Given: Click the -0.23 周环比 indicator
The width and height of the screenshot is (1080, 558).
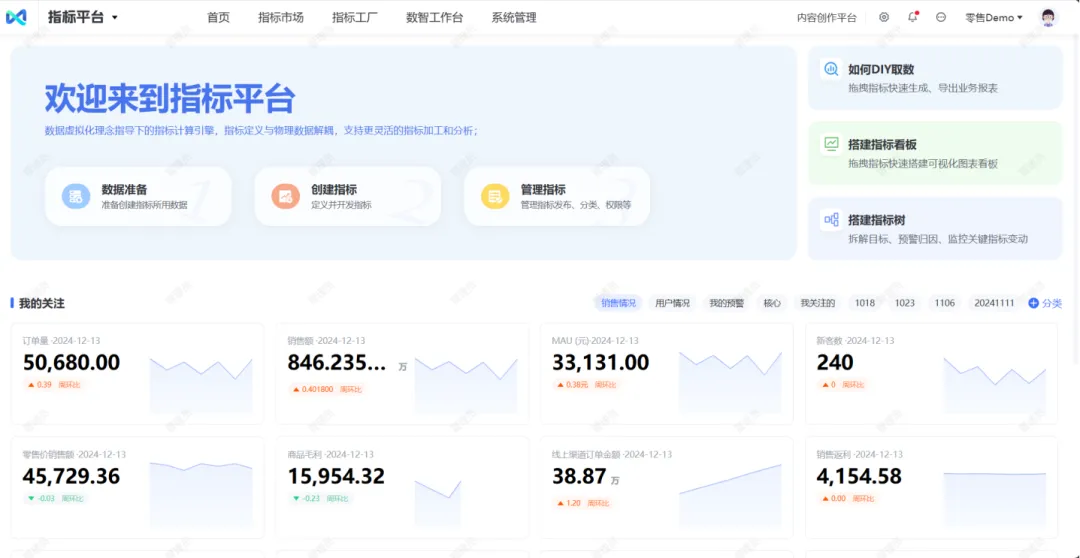Looking at the screenshot, I should (x=320, y=498).
